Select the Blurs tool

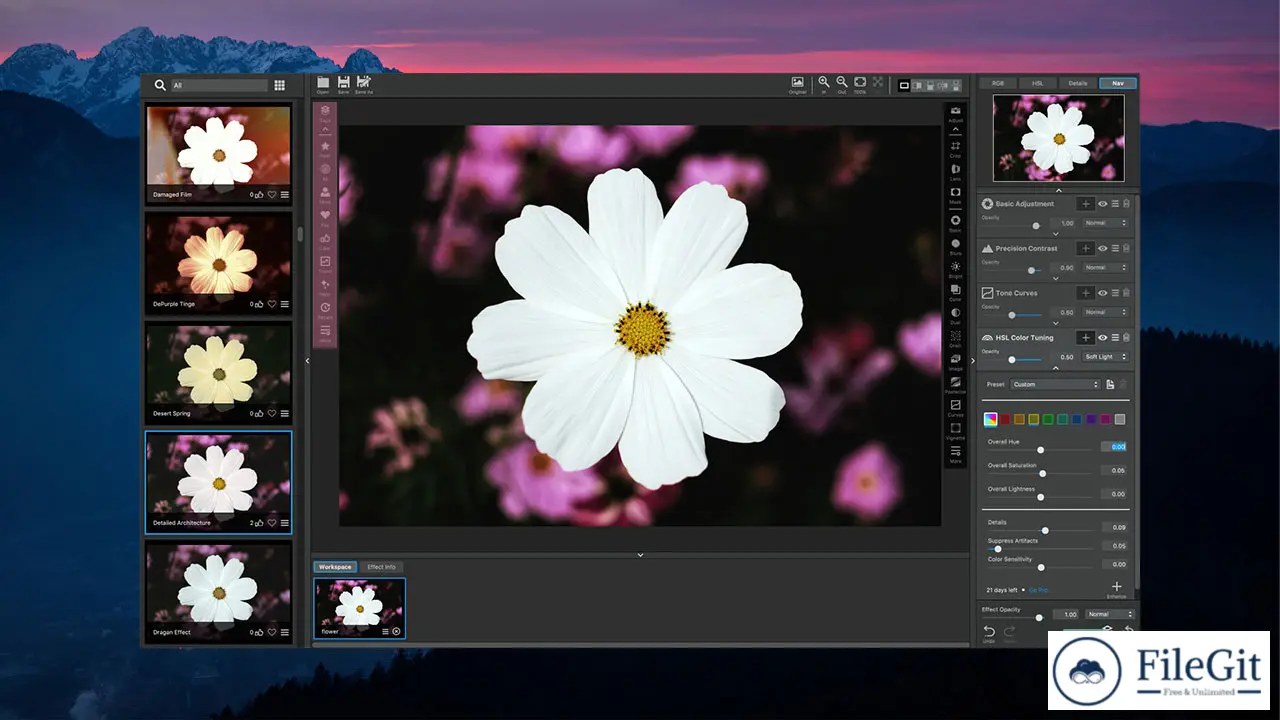pyautogui.click(x=955, y=243)
